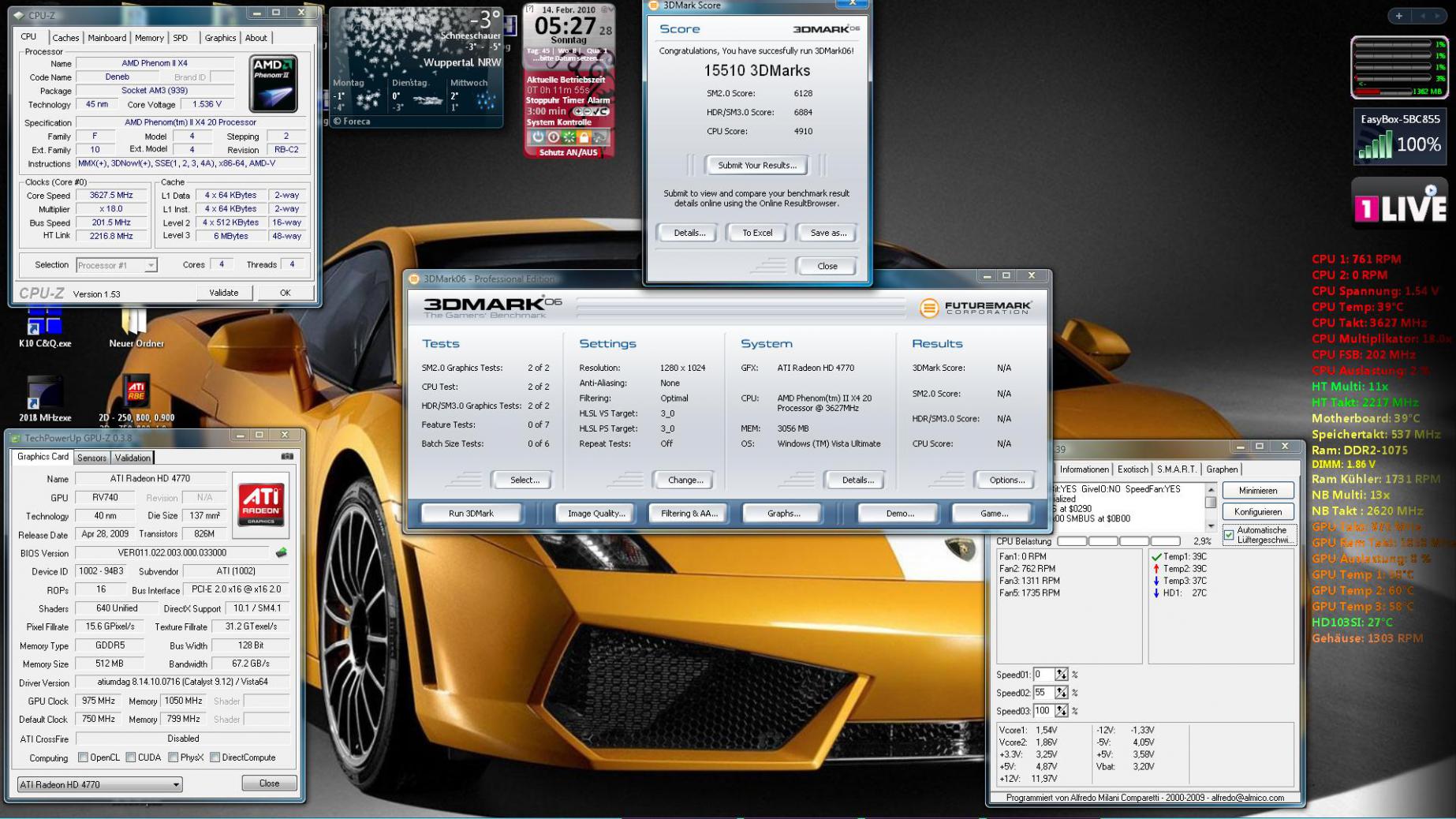Click the AMD Phenom II logo in CPU-Z
The height and width of the screenshot is (819, 1456).
pyautogui.click(x=273, y=84)
